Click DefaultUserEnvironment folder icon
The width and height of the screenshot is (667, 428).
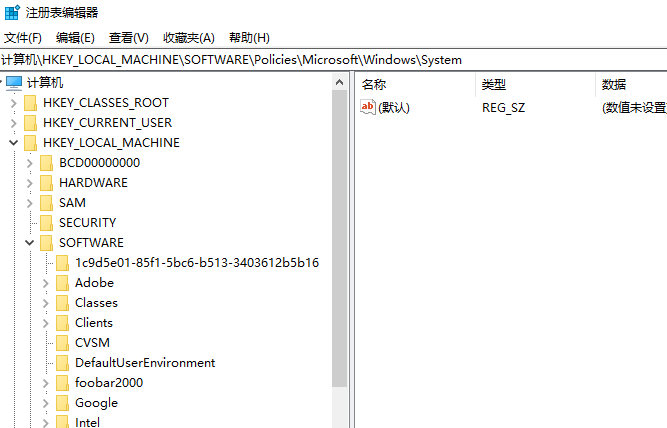tap(63, 363)
